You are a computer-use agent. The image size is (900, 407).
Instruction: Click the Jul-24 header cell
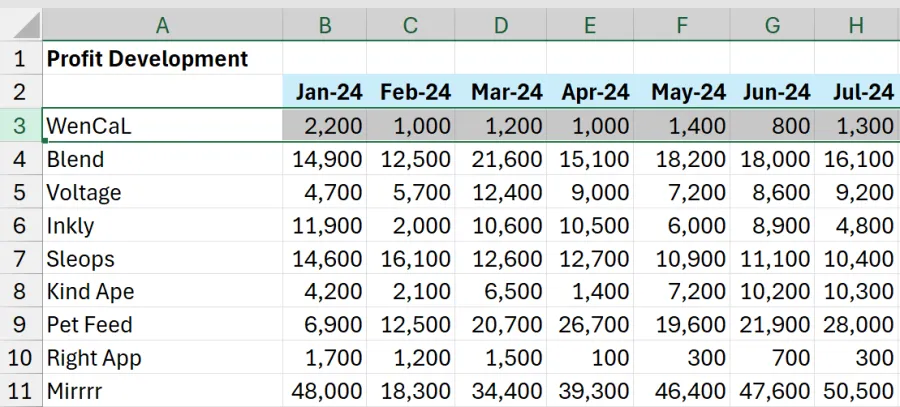coord(858,91)
